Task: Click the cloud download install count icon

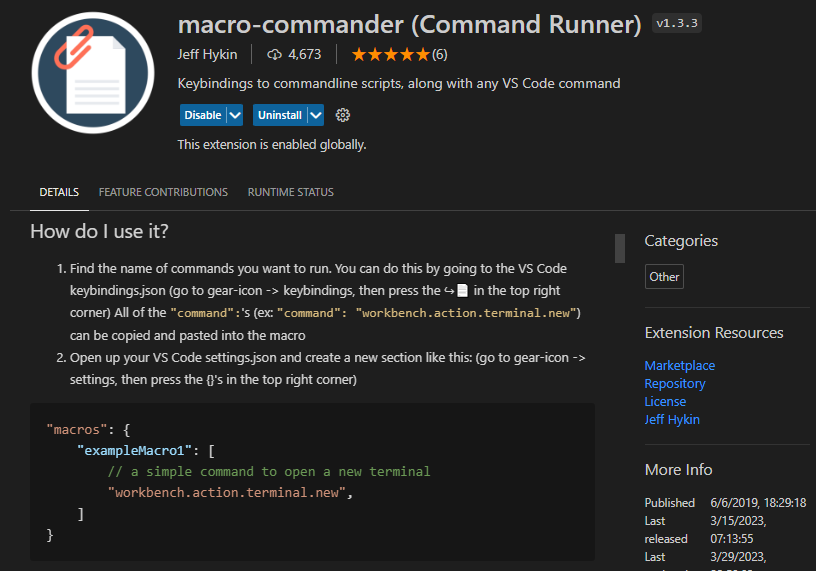Action: (275, 54)
